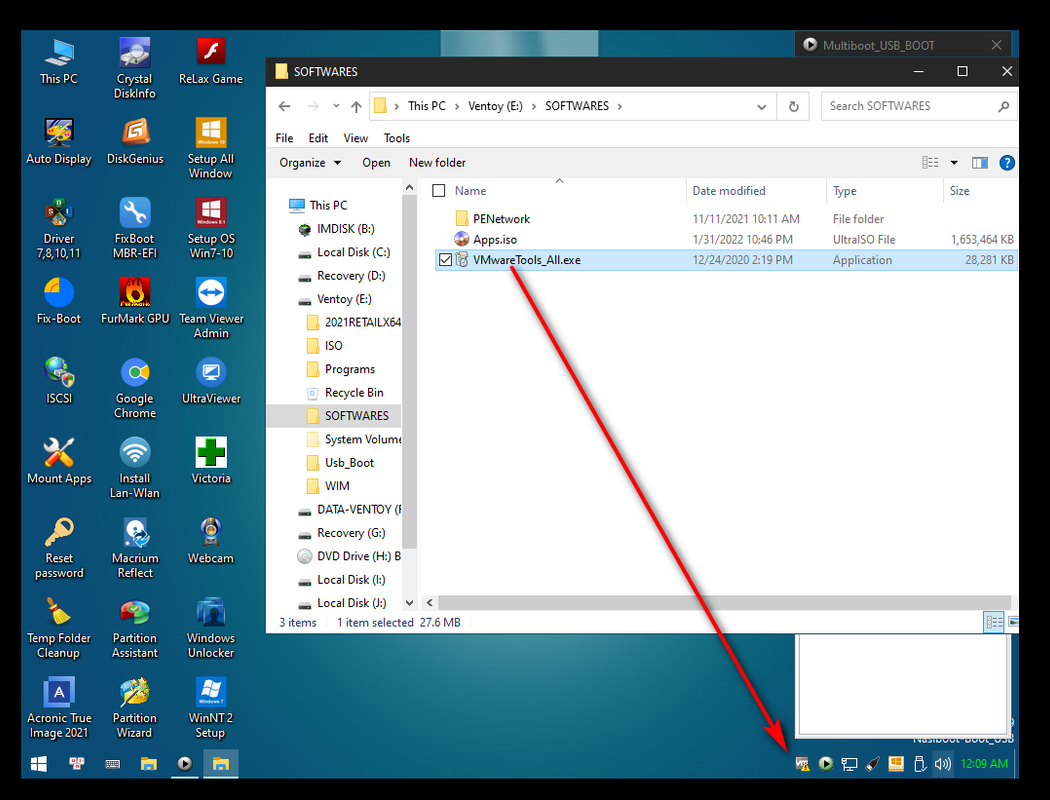Sort by Date modified column header
Screen dimensions: 1050x800
[729, 191]
